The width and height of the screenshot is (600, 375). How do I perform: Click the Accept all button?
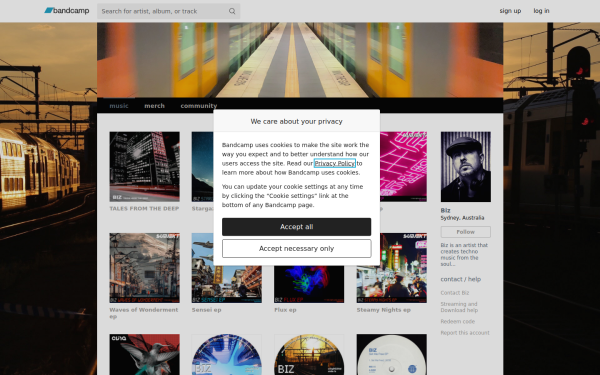tap(296, 227)
